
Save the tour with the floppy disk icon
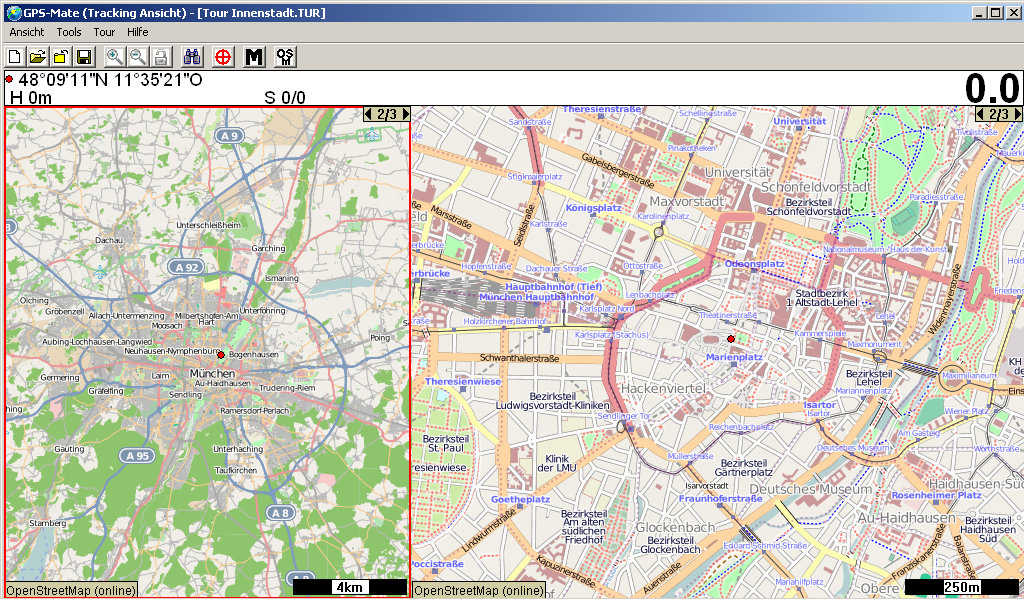pos(84,57)
